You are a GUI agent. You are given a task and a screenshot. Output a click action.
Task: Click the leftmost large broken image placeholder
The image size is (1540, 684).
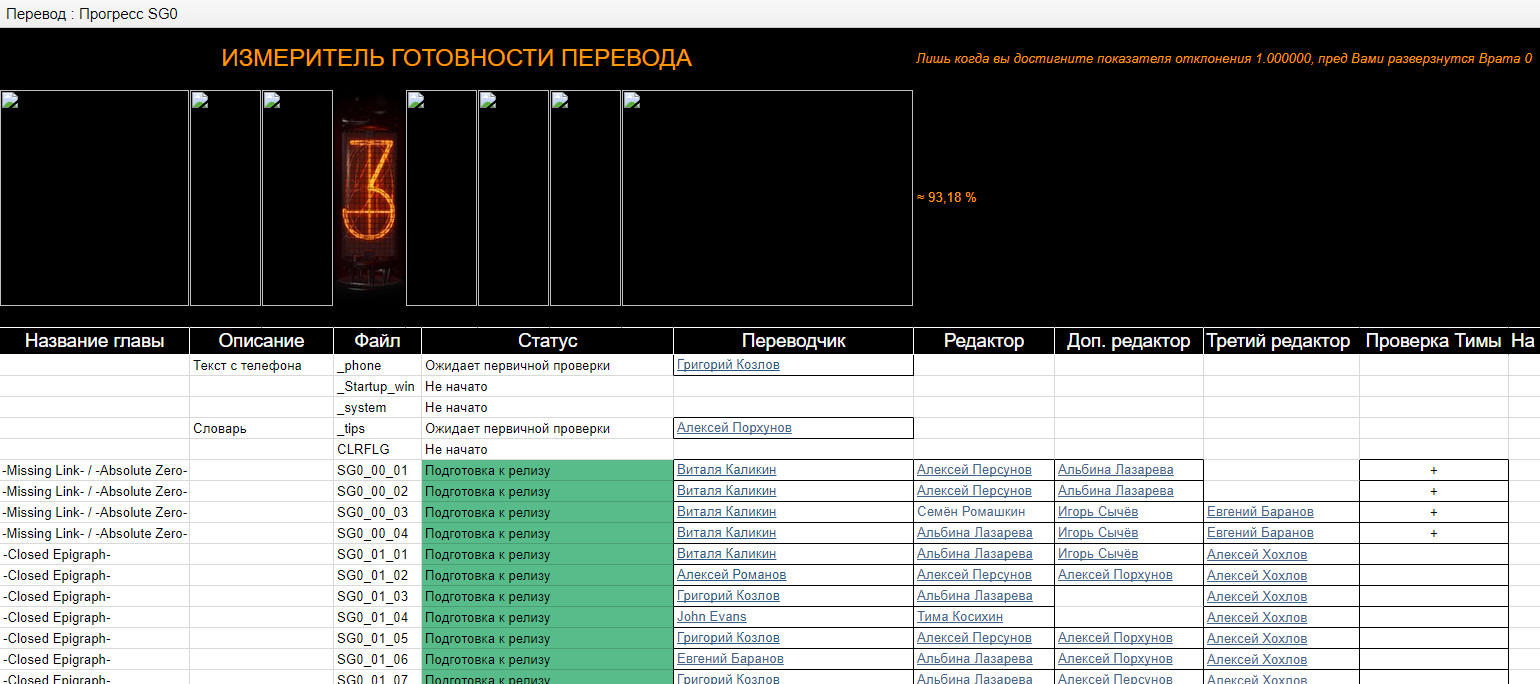coord(95,198)
